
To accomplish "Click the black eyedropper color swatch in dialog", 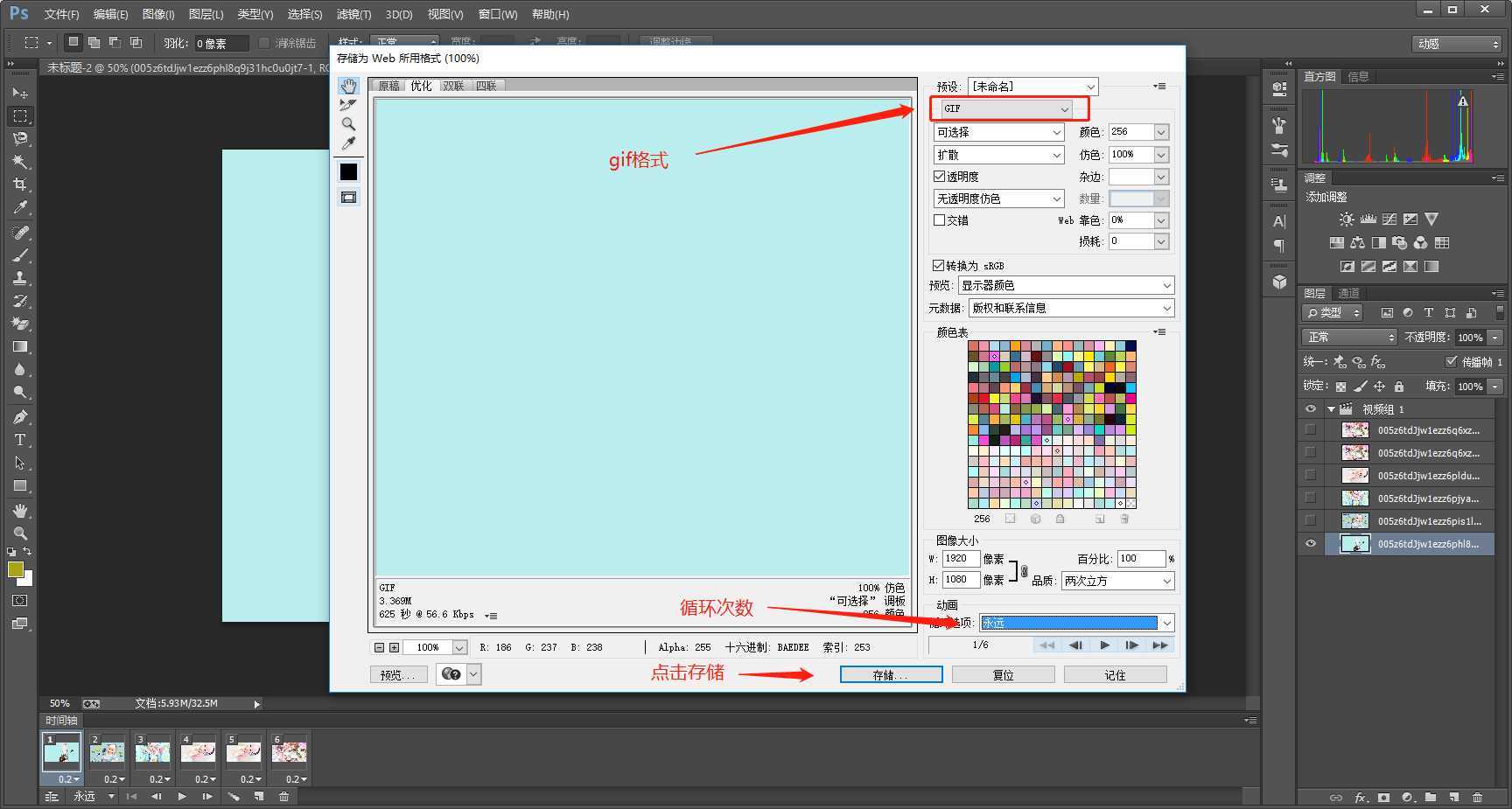I will click(x=348, y=172).
